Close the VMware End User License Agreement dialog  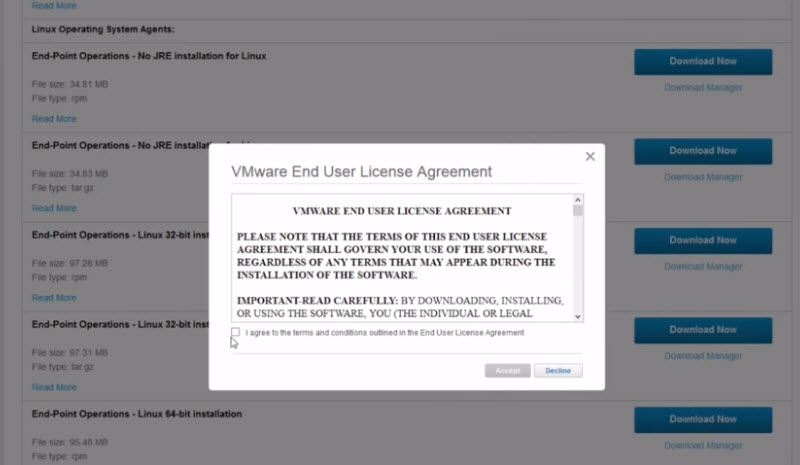tap(590, 157)
